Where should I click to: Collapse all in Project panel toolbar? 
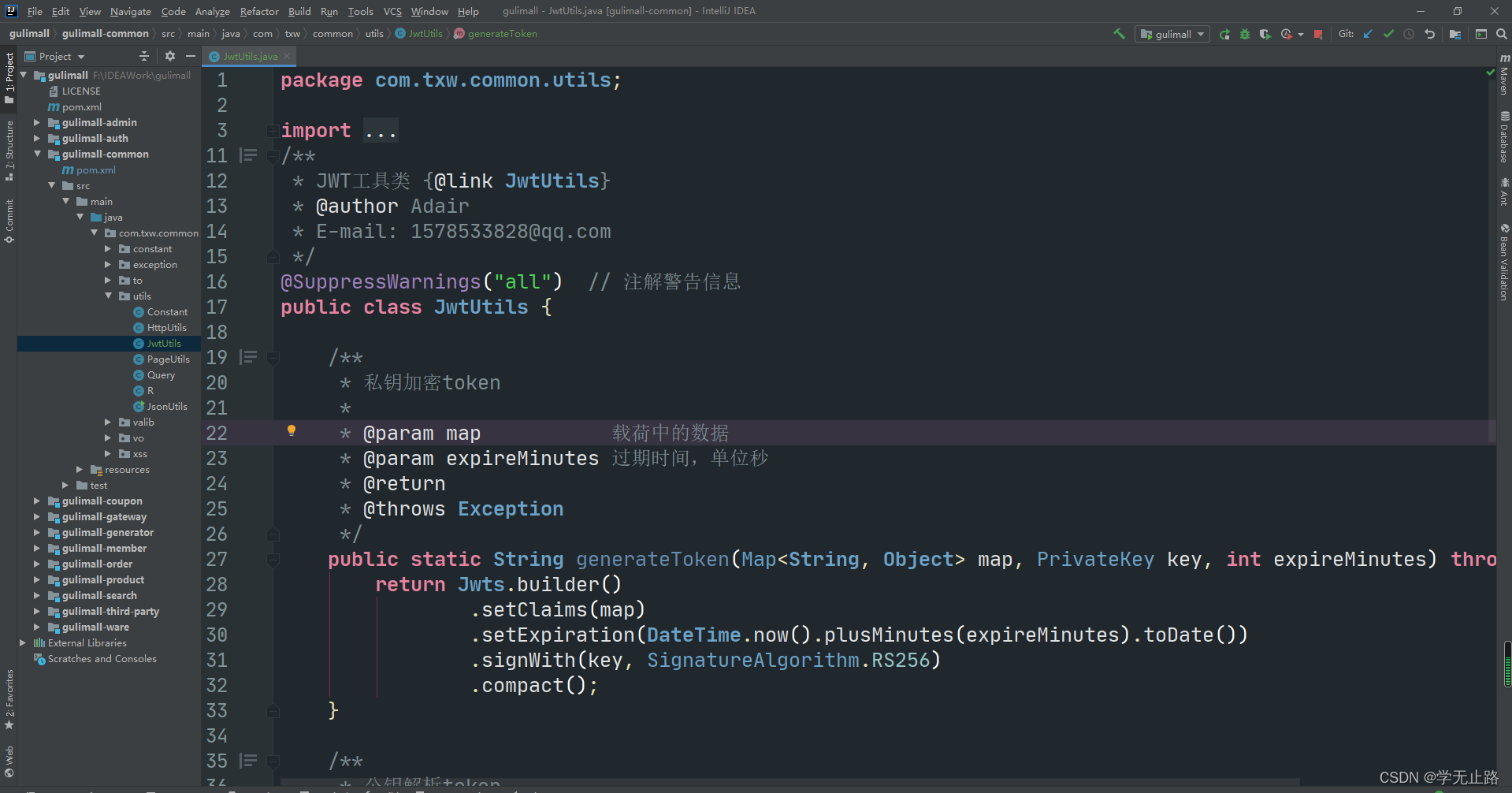click(143, 56)
